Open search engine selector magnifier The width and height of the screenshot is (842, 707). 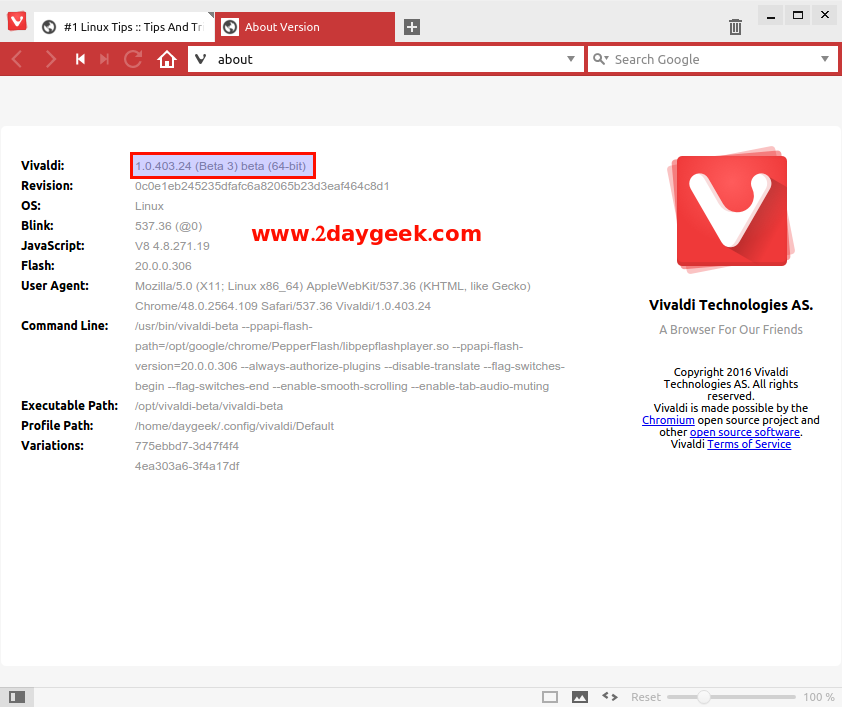coord(600,60)
